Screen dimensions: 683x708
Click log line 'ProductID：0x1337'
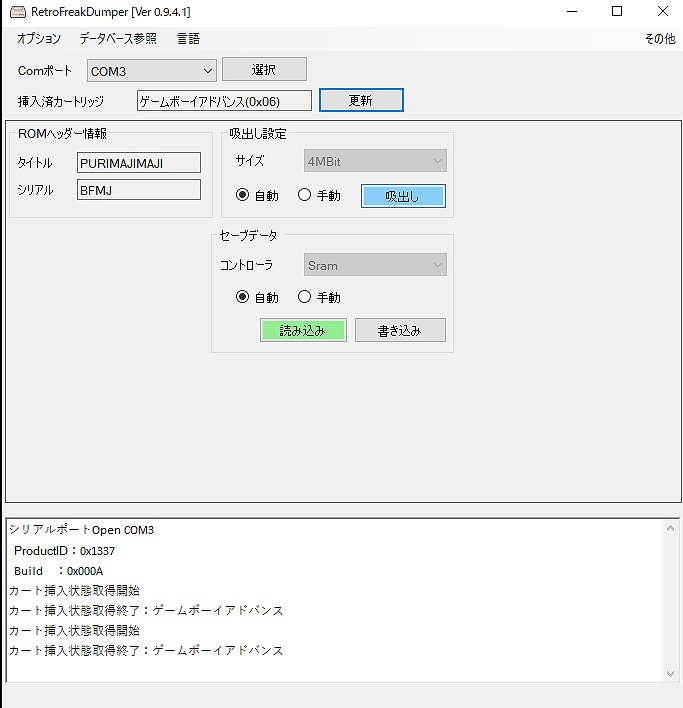[x=65, y=551]
